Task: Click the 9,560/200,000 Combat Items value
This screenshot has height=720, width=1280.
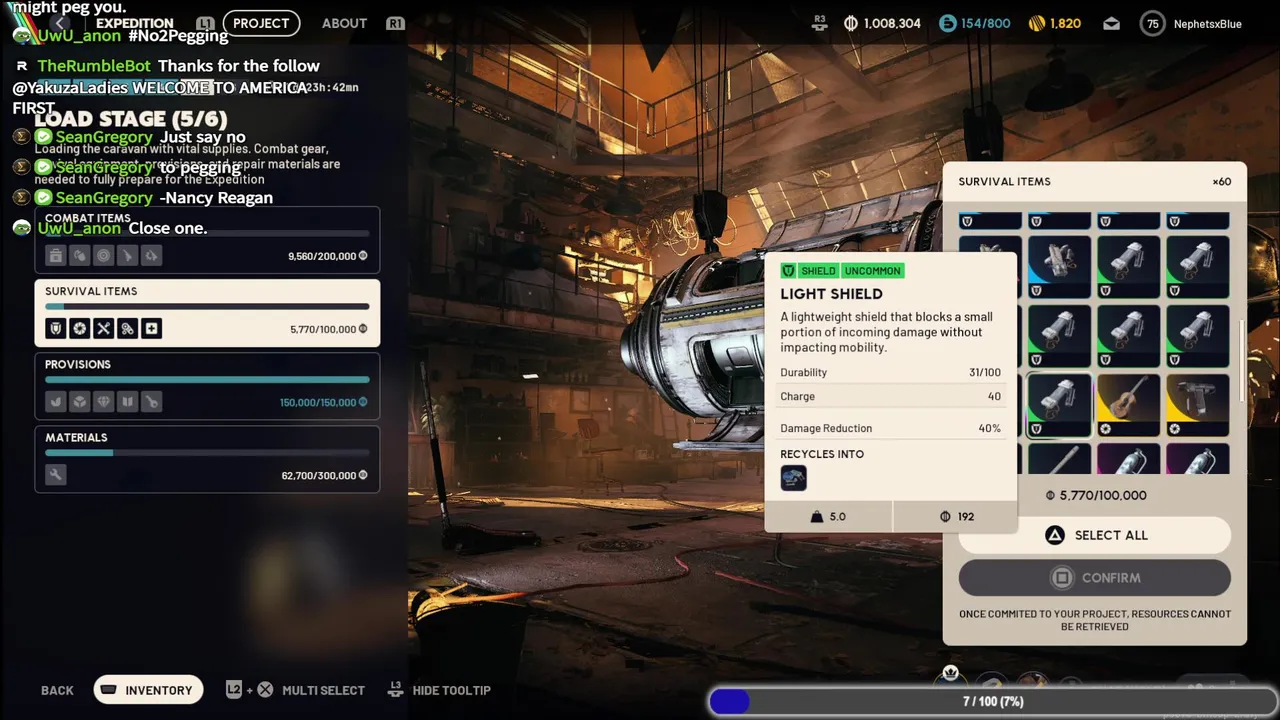Action: pos(322,256)
